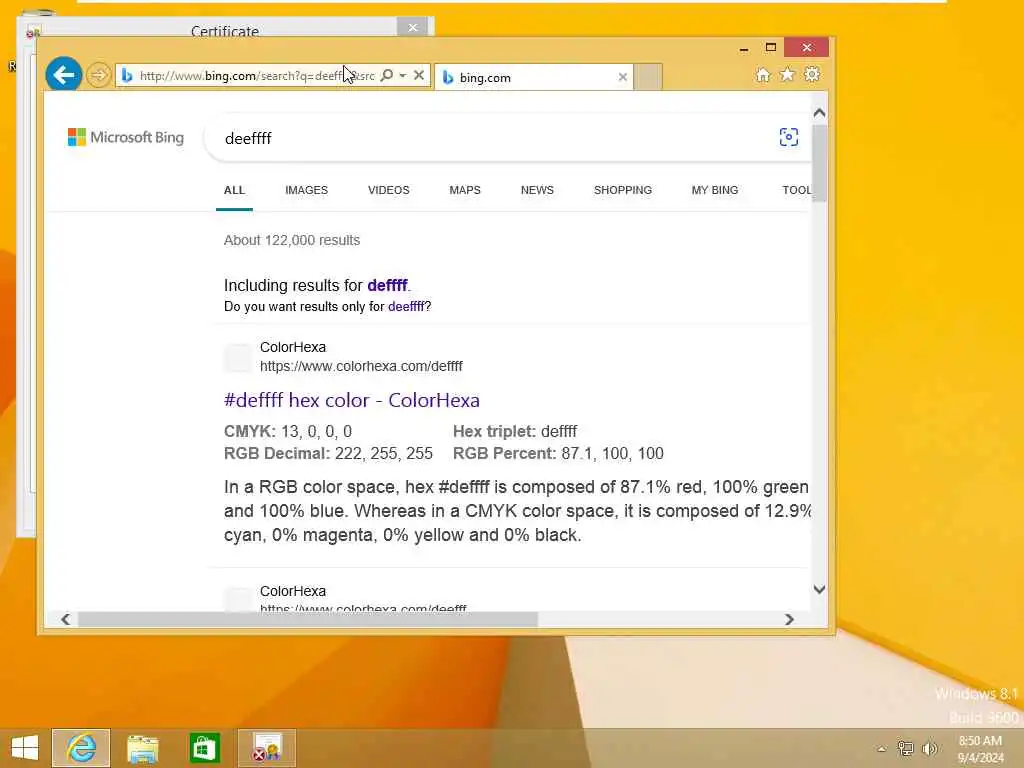Open the Tools gear icon
Viewport: 1024px width, 768px height.
[x=812, y=74]
